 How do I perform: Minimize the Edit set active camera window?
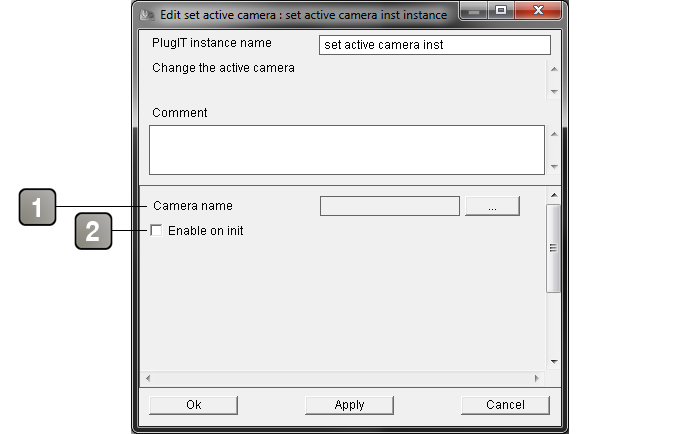(474, 11)
